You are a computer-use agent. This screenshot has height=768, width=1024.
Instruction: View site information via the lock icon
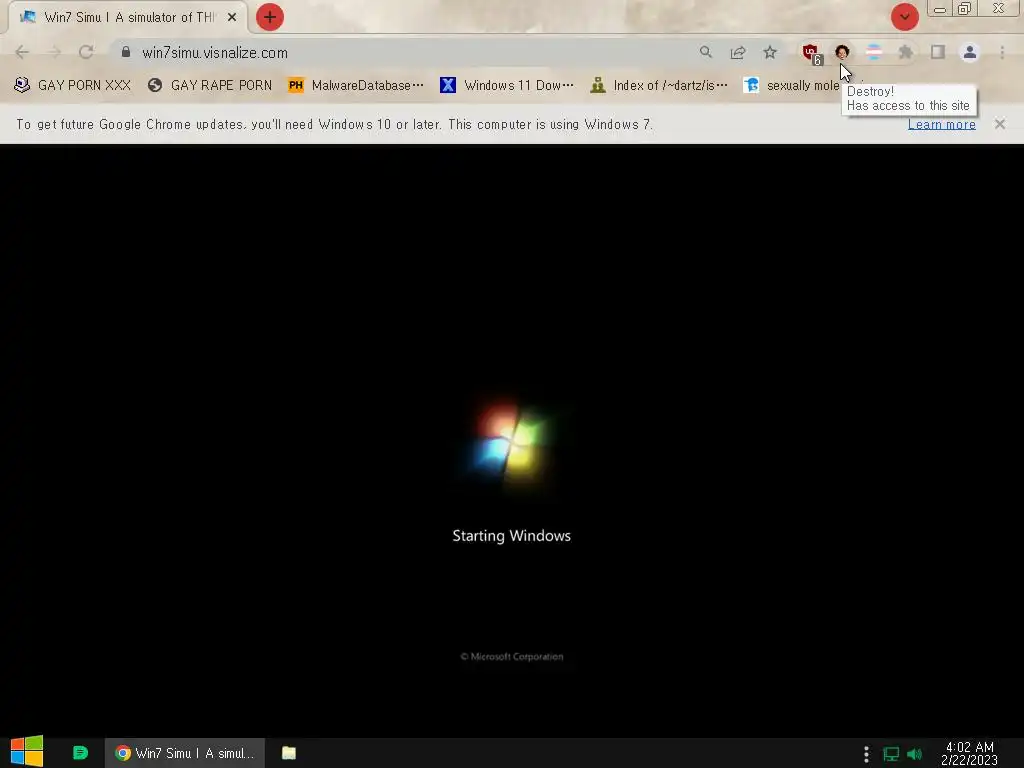tap(126, 52)
